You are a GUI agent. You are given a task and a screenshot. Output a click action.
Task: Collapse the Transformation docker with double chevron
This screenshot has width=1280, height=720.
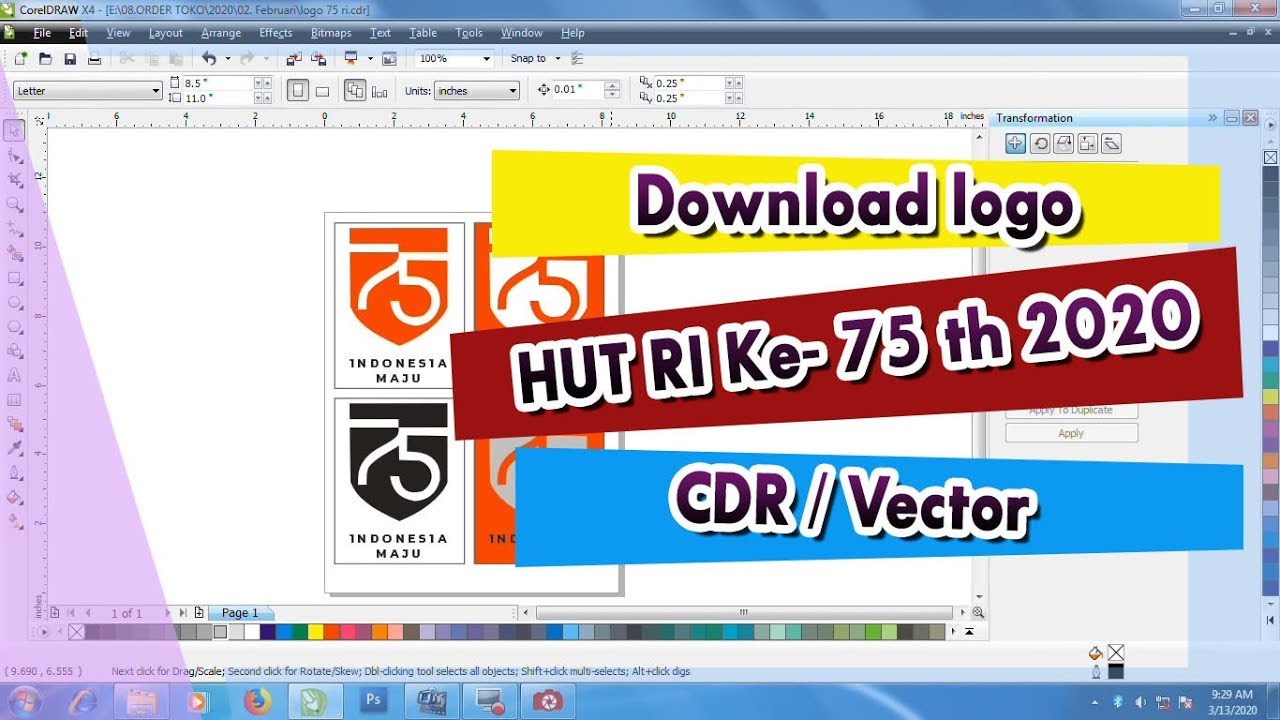[1212, 118]
